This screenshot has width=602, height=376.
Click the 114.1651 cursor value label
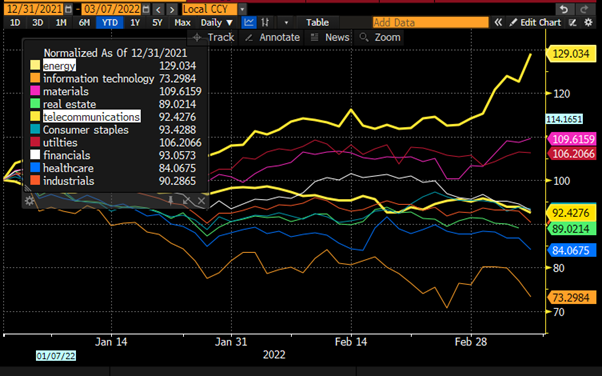(564, 119)
